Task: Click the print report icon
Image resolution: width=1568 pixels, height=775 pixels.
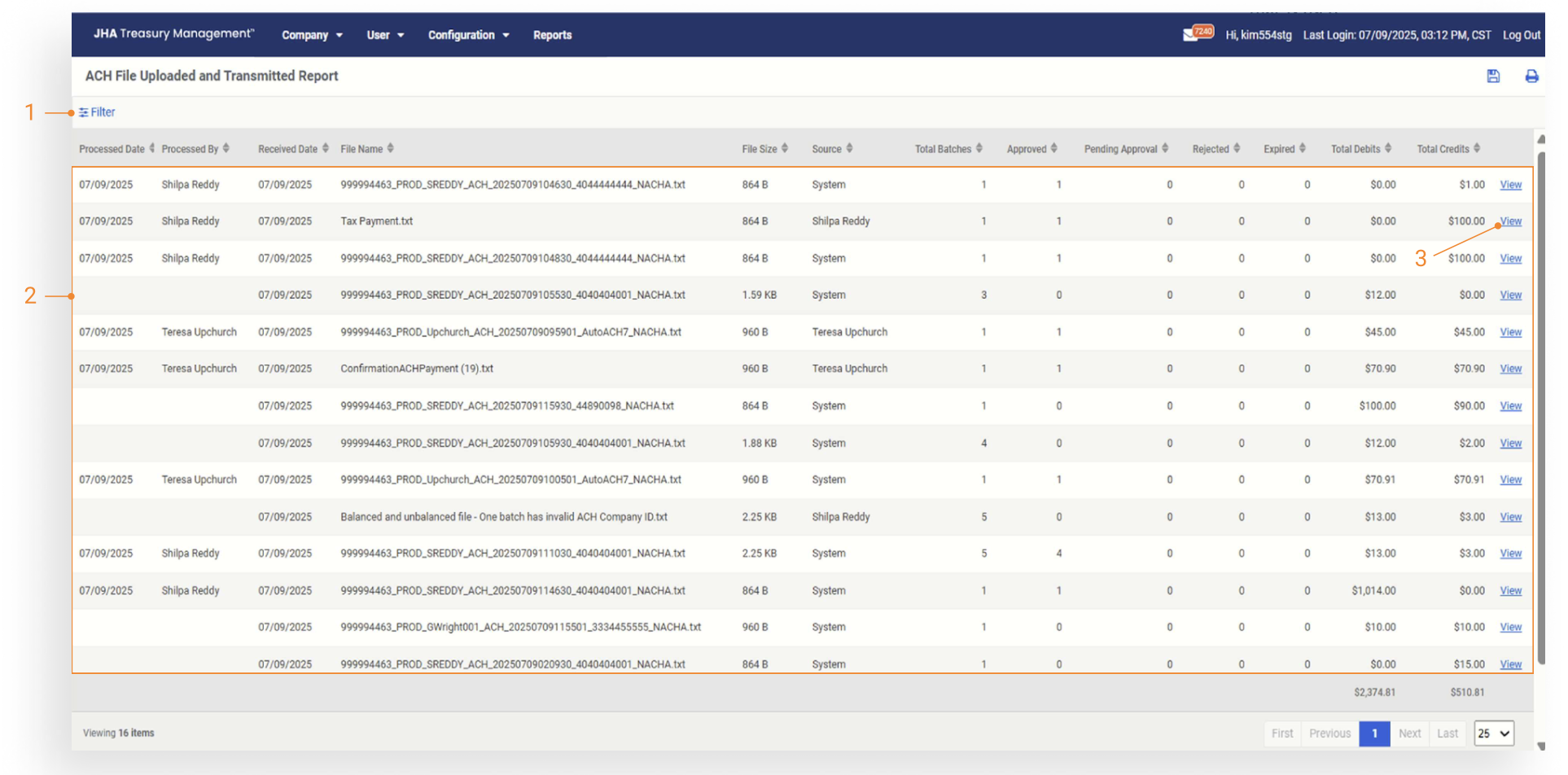Action: point(1531,76)
